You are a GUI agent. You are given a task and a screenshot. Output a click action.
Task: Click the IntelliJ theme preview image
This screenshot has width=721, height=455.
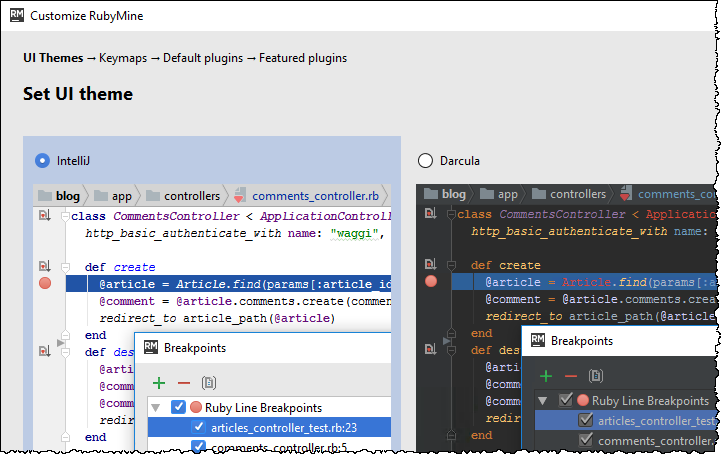click(212, 300)
